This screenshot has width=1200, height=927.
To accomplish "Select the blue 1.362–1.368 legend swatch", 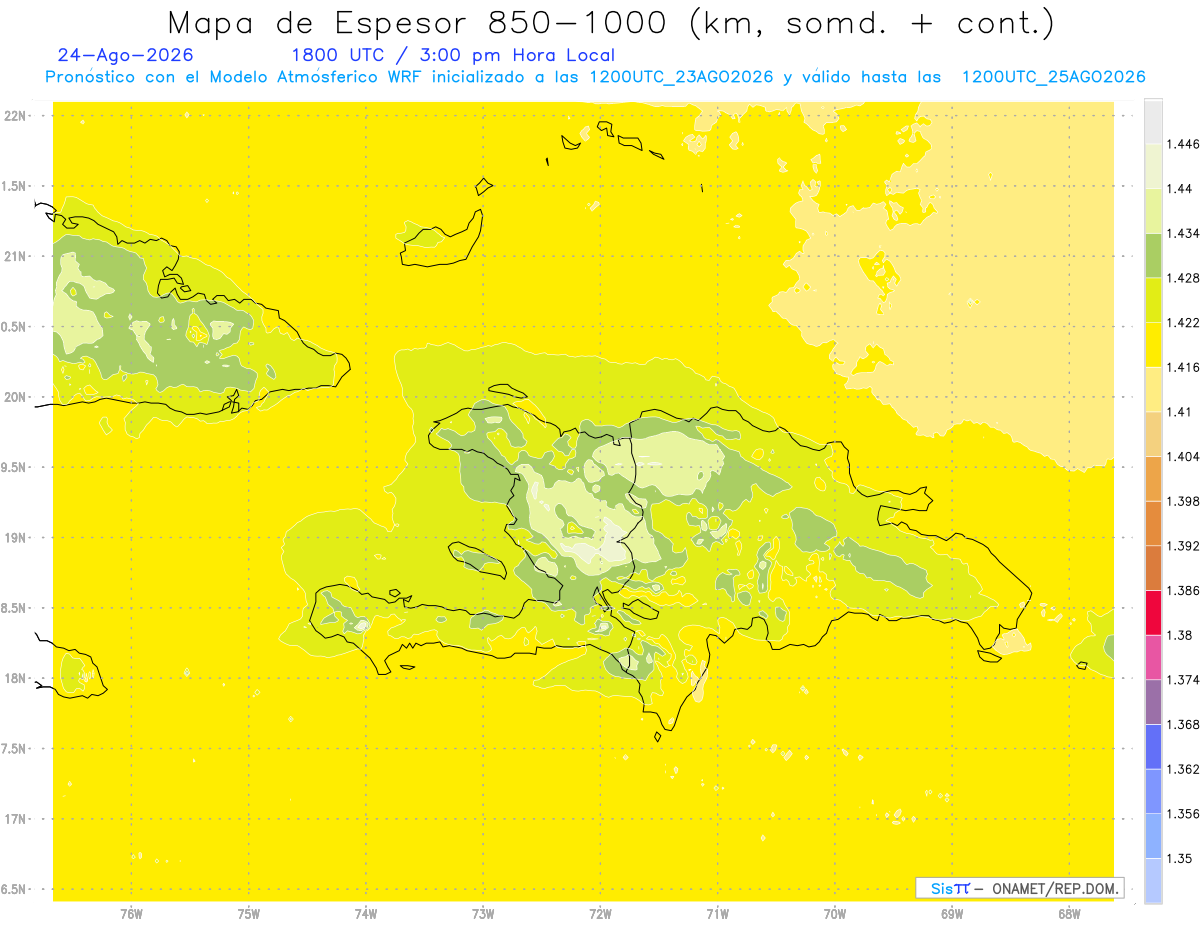I will [1153, 746].
